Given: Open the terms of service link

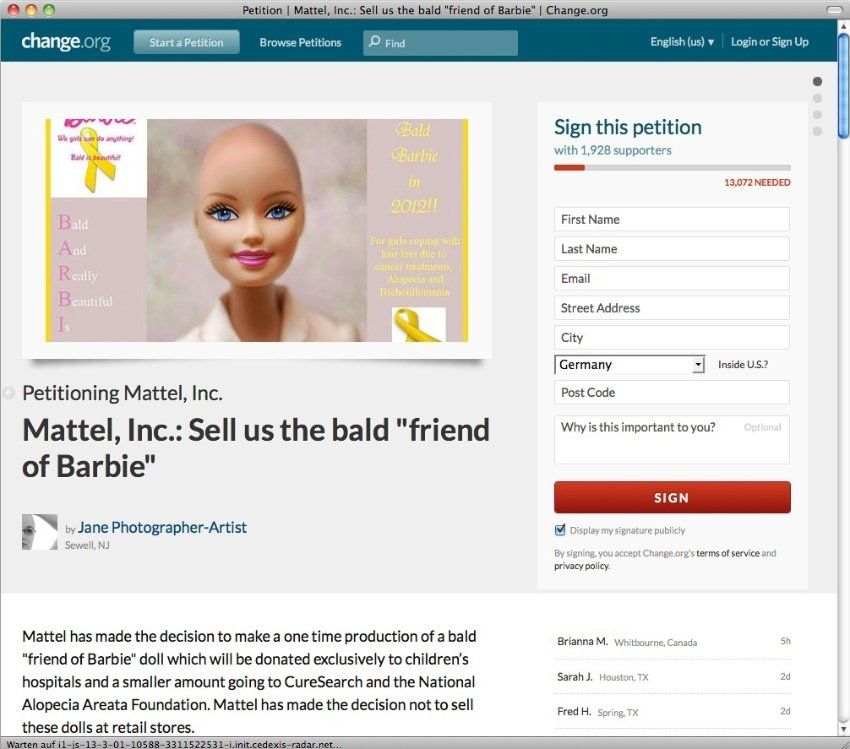Looking at the screenshot, I should click(x=727, y=553).
